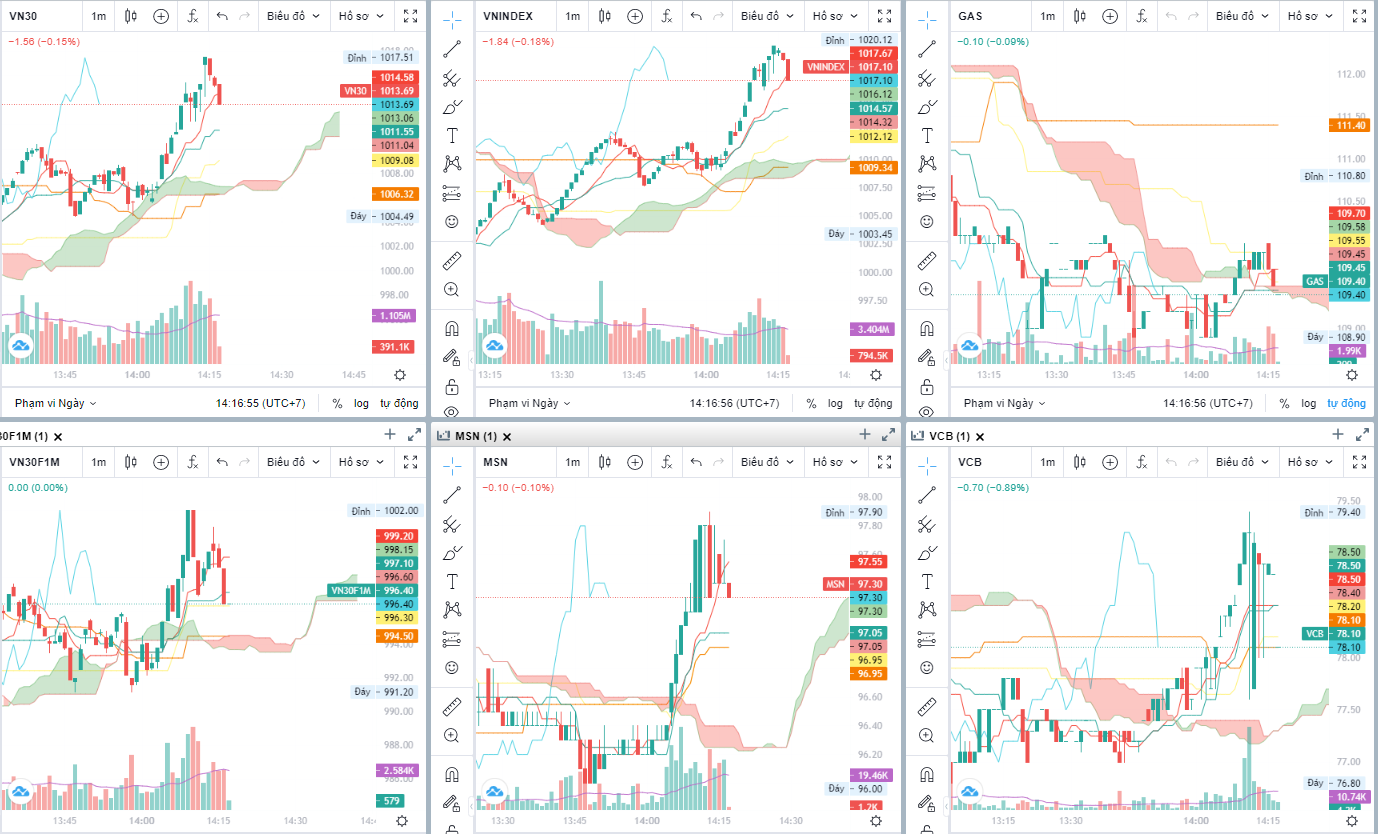The height and width of the screenshot is (834, 1378).
Task: Open Phạm vi Ngày range dropdown on VN30
Action: point(55,403)
